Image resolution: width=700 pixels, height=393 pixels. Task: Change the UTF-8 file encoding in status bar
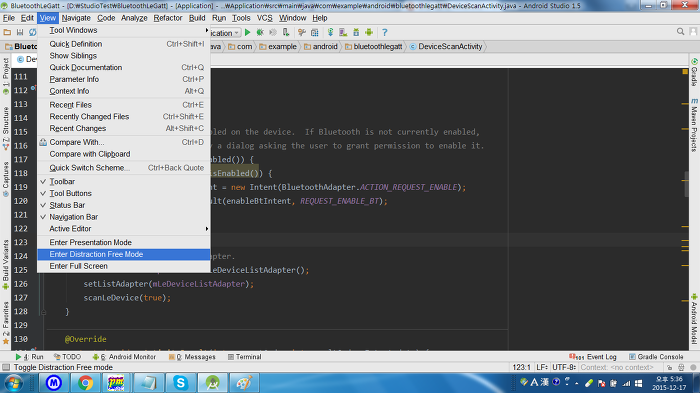563,367
